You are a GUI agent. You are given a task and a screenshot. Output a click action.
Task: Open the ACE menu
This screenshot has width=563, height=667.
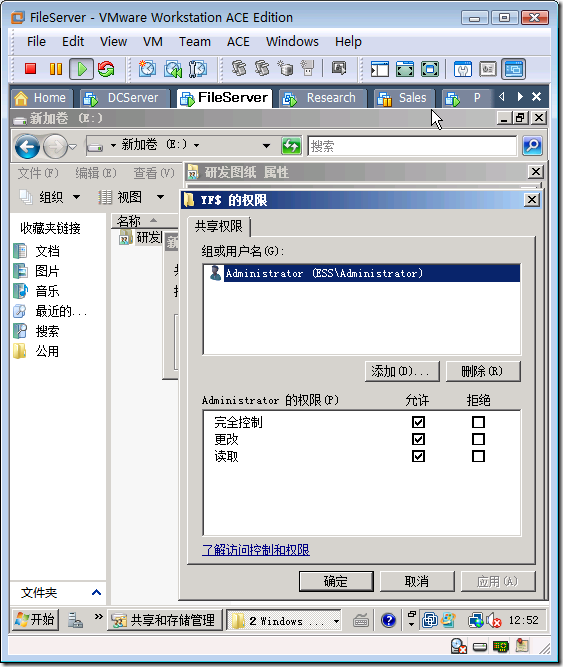click(x=238, y=41)
